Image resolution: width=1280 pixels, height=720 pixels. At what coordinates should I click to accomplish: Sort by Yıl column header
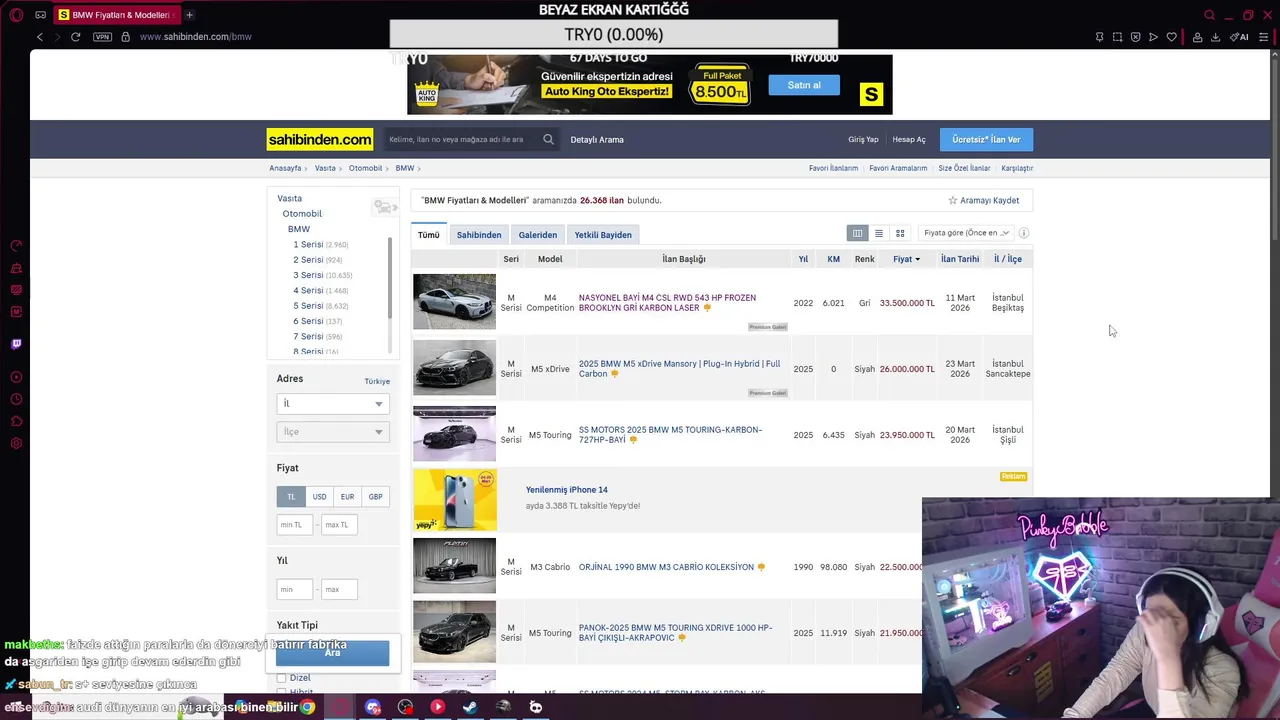tap(803, 259)
